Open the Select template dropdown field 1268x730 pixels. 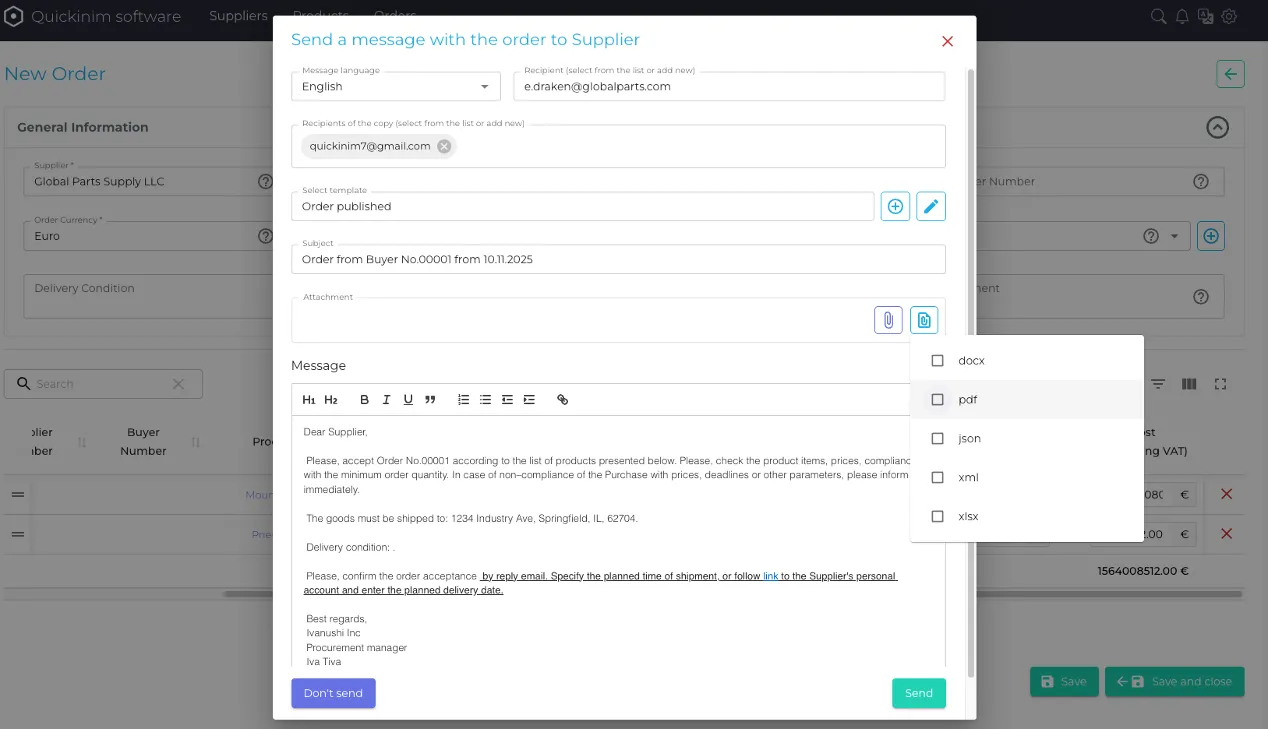click(x=582, y=207)
